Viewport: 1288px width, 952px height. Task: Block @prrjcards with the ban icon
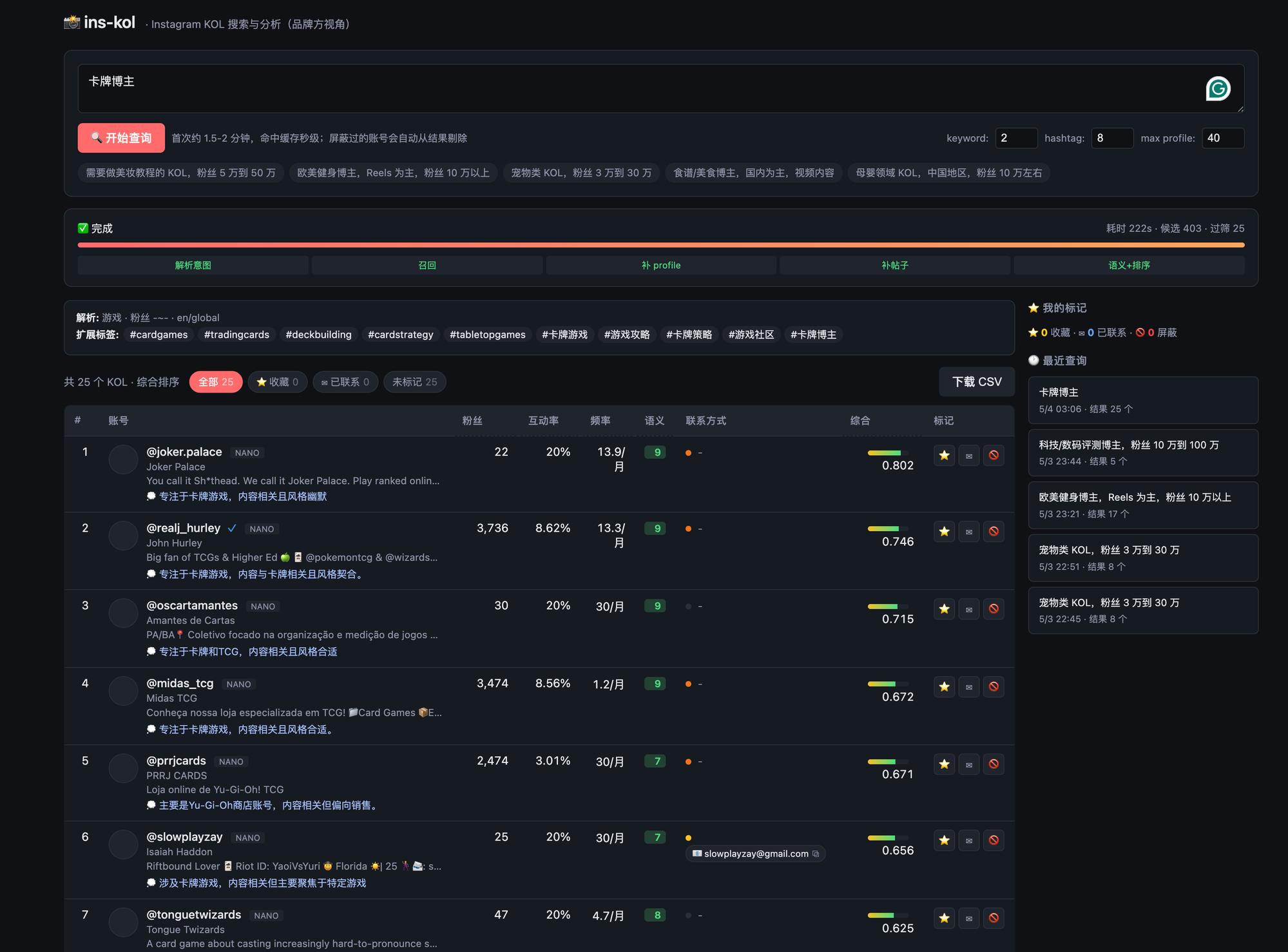coord(994,764)
